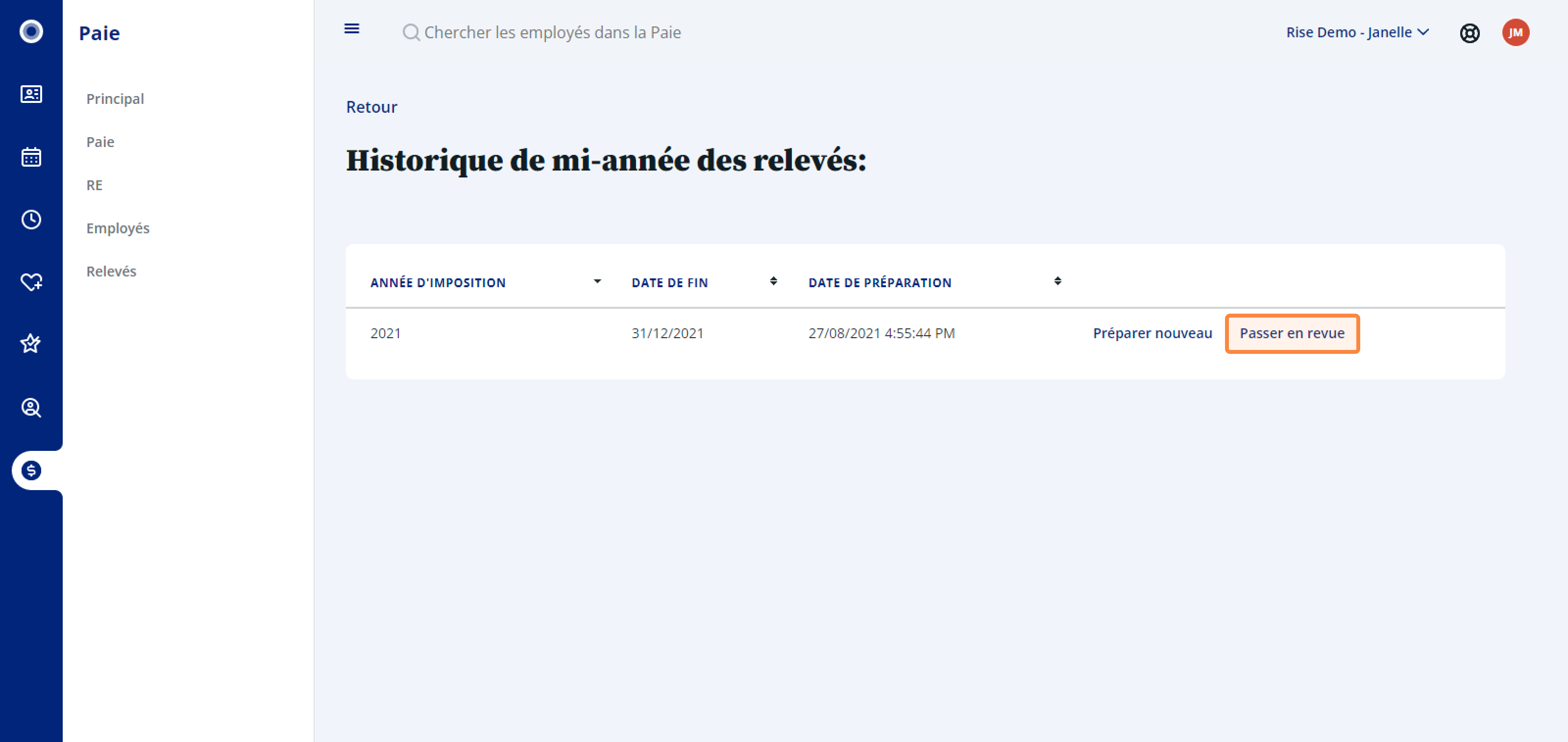1568x742 pixels.
Task: Click the search magnifier icon
Action: click(411, 32)
